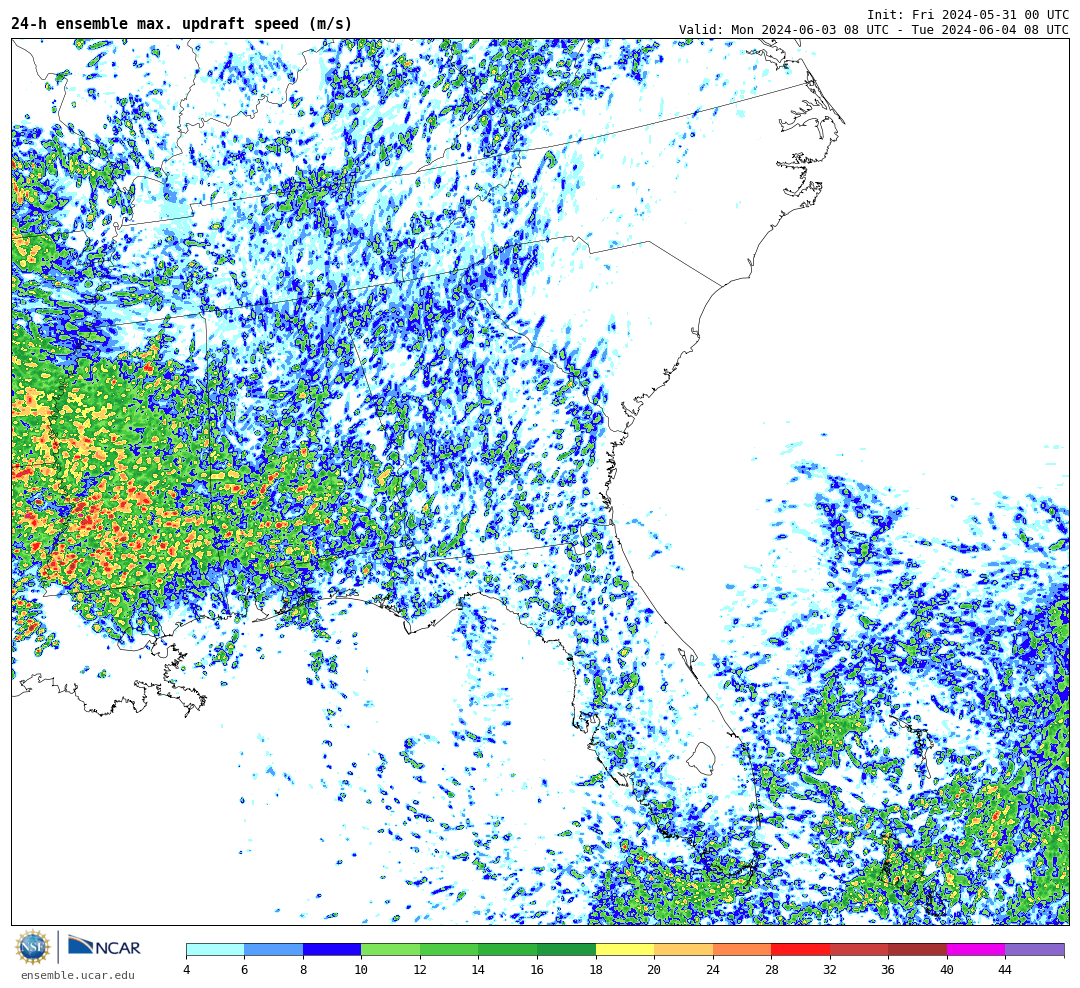Click the green 12–14 colorbar segment

pyautogui.click(x=449, y=949)
